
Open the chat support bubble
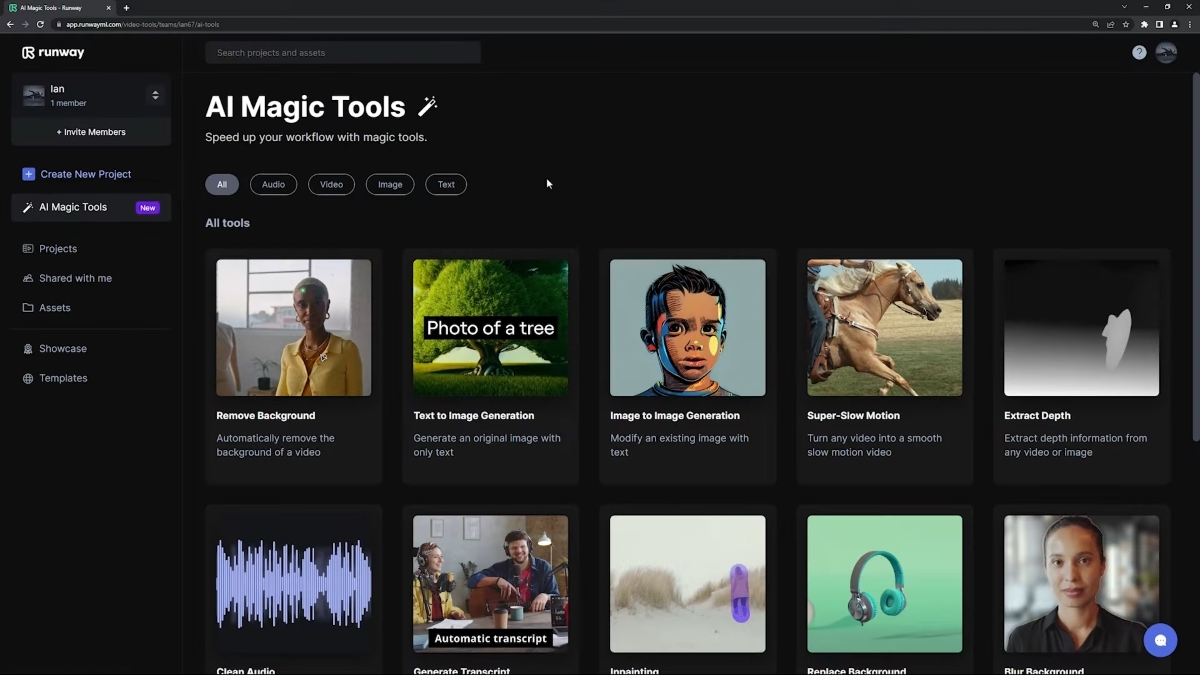pos(1160,640)
